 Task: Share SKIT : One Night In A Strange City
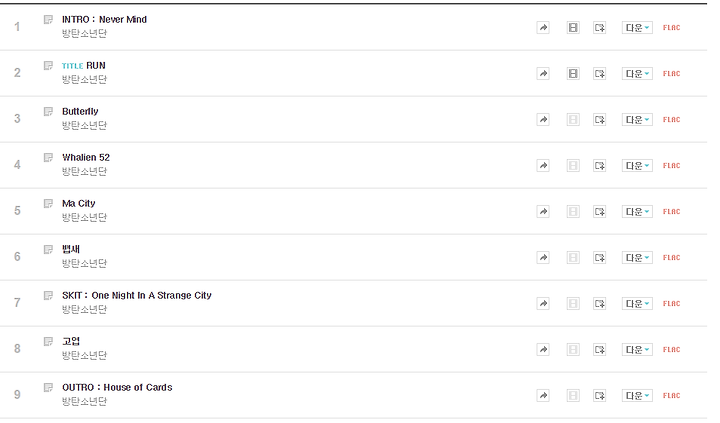(x=543, y=304)
